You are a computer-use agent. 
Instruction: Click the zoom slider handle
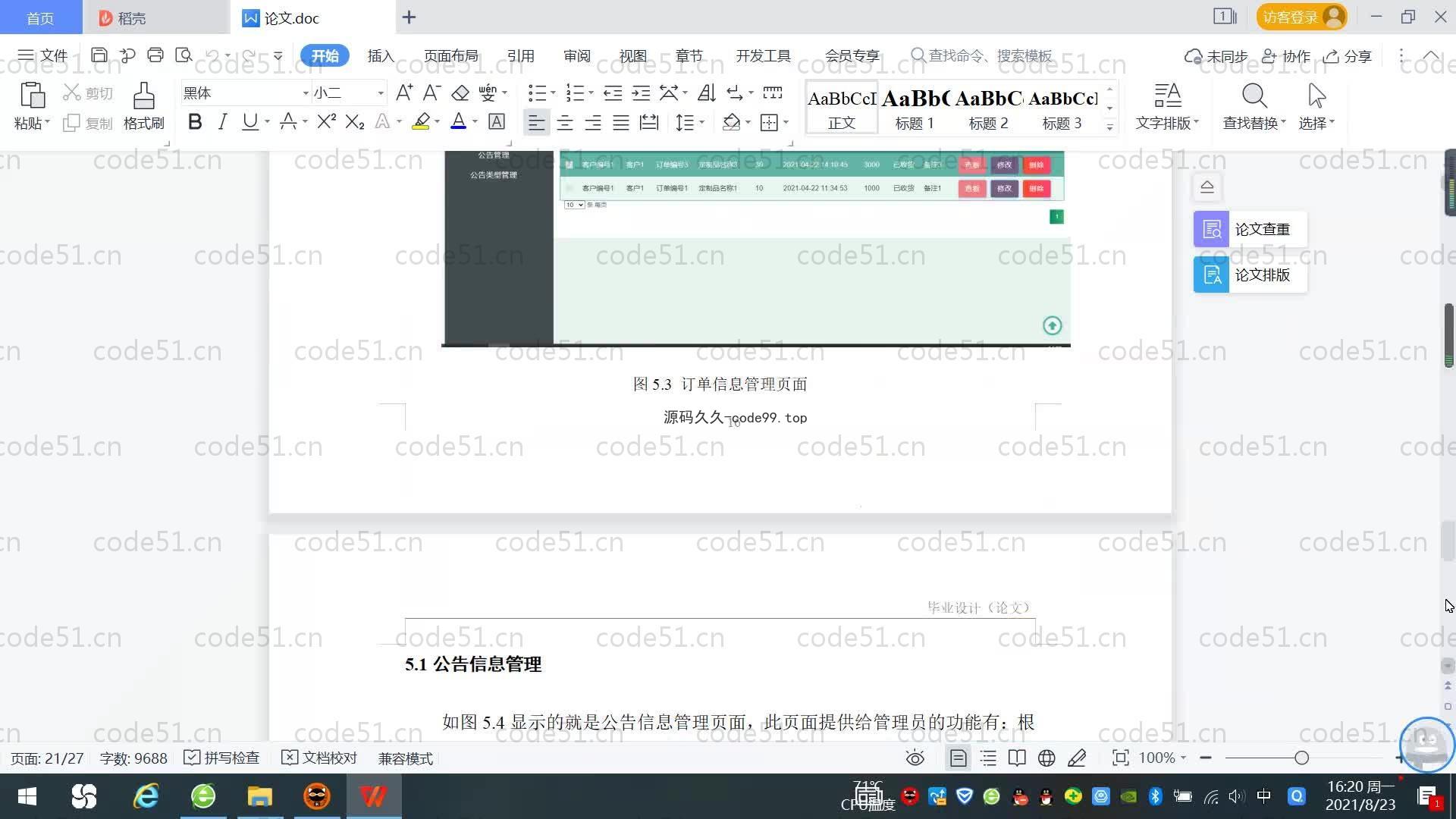tap(1302, 758)
